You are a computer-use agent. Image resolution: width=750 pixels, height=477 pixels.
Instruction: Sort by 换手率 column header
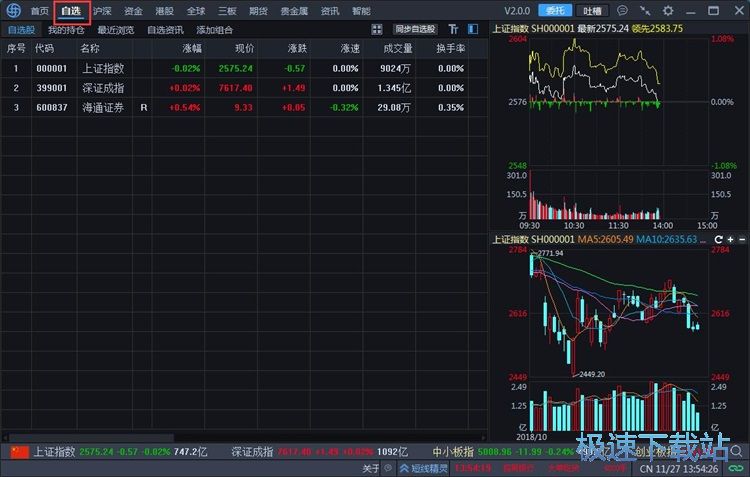[x=450, y=48]
